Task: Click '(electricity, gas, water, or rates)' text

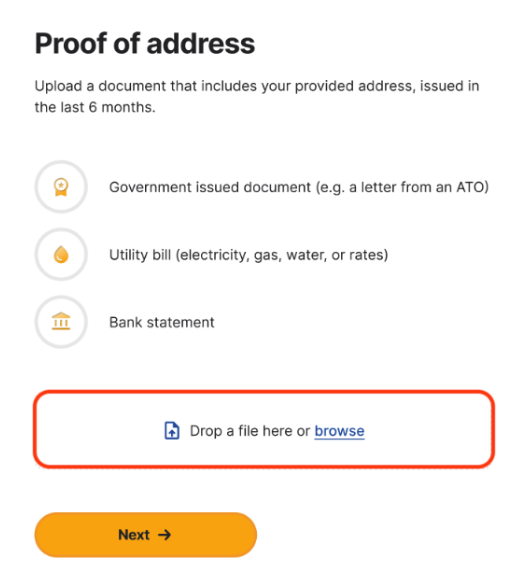Action: pos(282,255)
